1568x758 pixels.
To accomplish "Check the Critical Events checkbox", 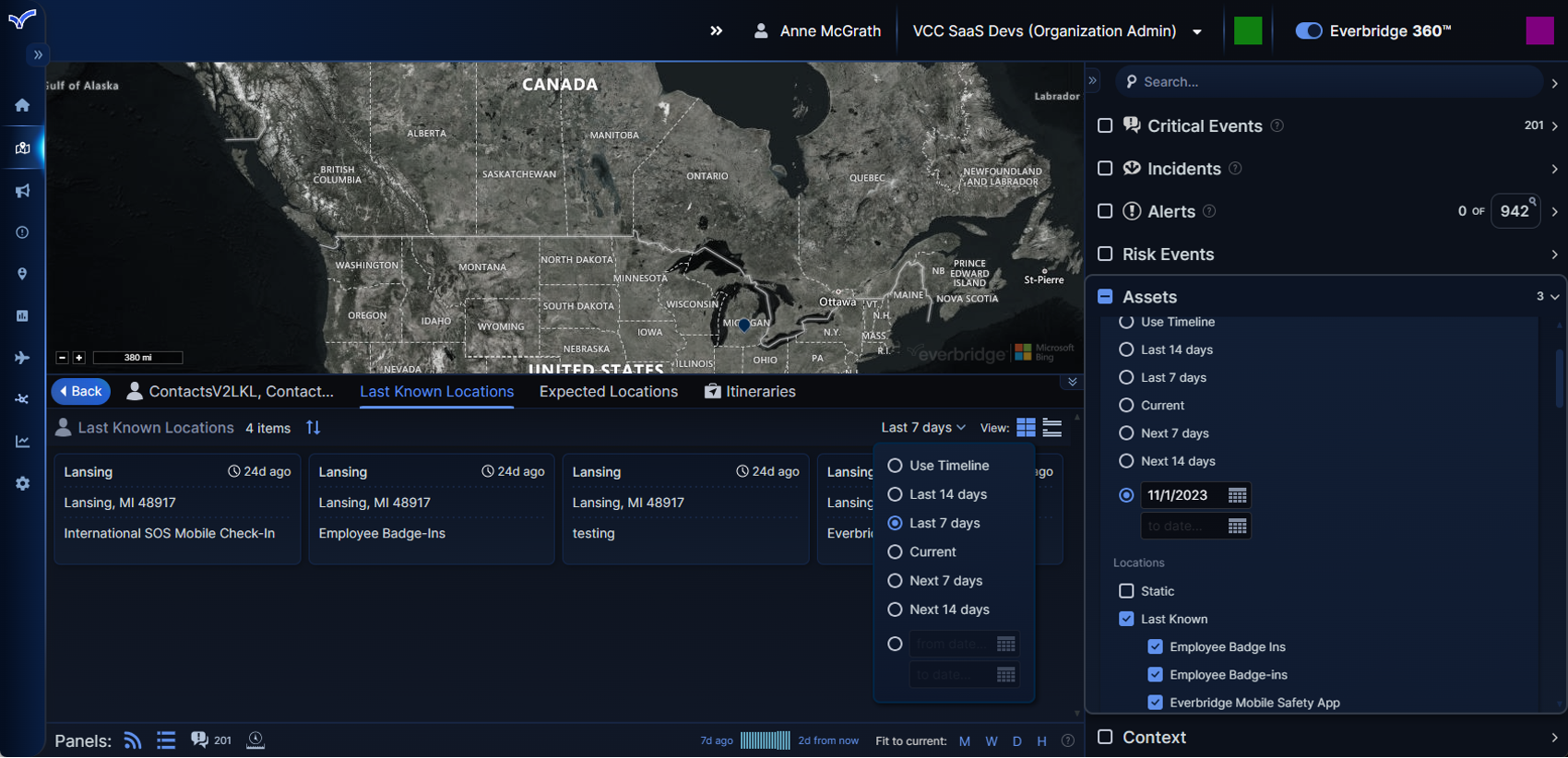I will coord(1105,125).
